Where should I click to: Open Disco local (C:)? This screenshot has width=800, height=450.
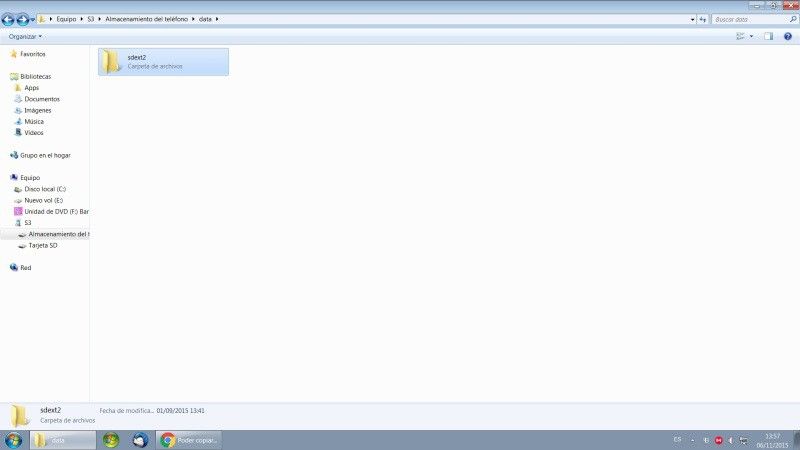pos(45,189)
